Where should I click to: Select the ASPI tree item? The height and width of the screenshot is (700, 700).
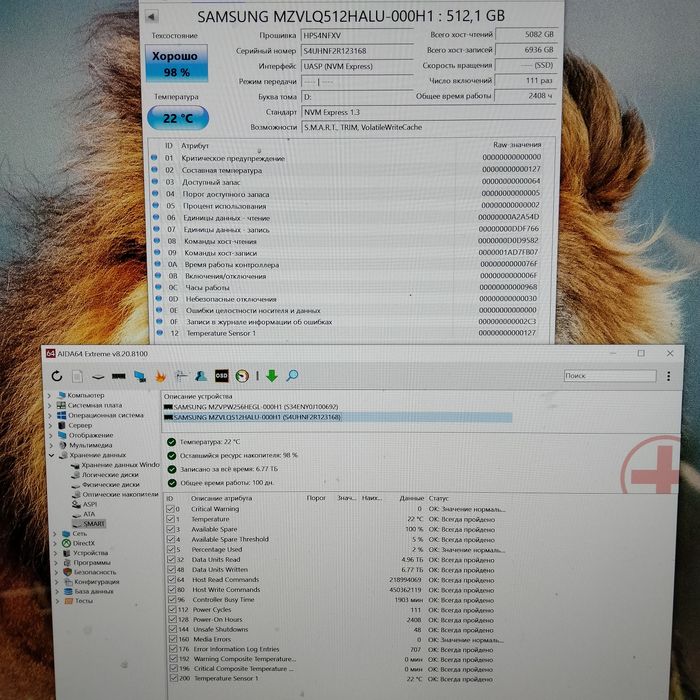pyautogui.click(x=90, y=504)
